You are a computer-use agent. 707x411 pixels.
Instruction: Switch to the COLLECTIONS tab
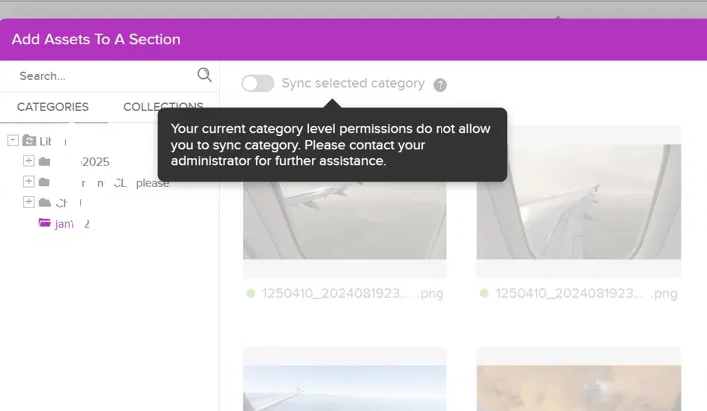point(163,107)
